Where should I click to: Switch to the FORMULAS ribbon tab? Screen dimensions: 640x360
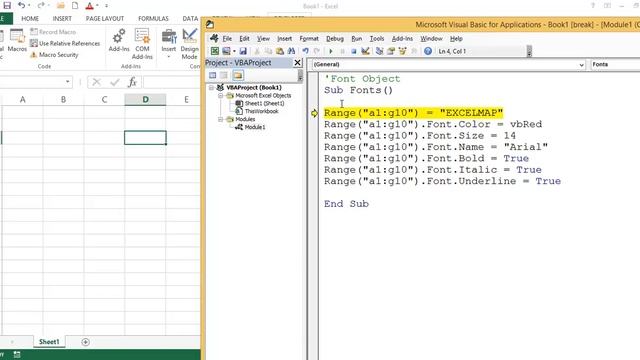pyautogui.click(x=153, y=19)
